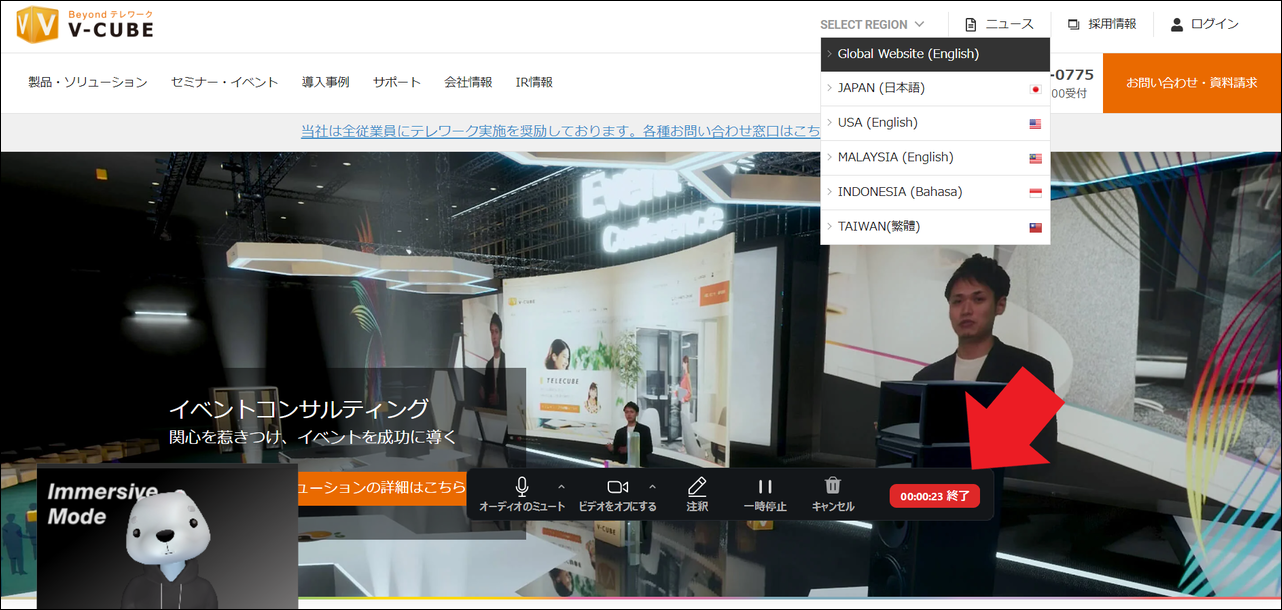Expand video options chevron

(x=652, y=487)
